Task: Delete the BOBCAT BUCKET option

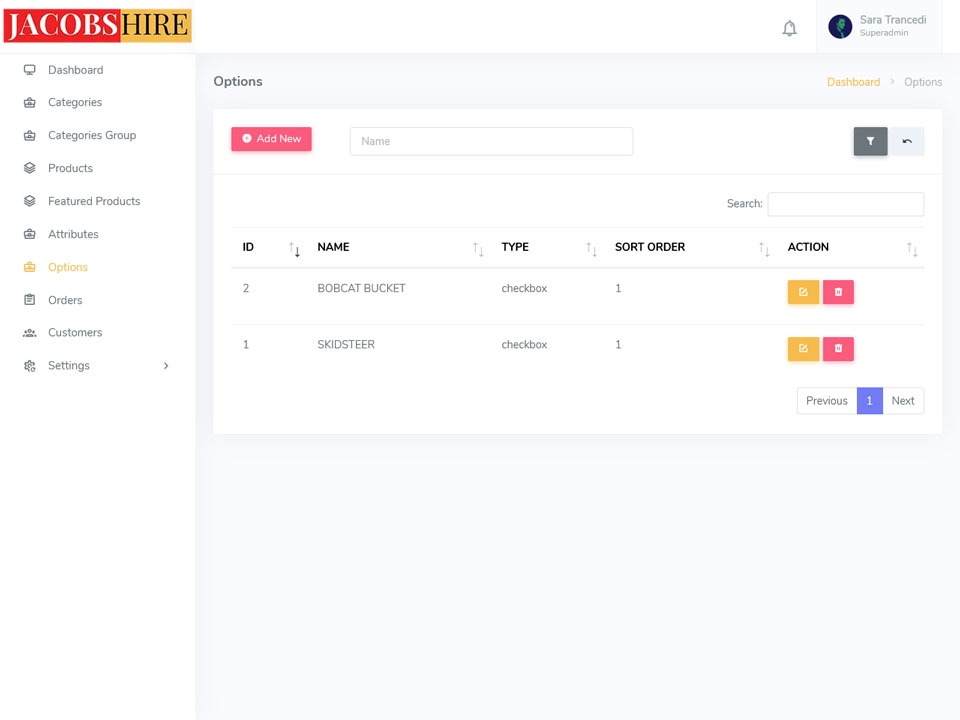Action: pyautogui.click(x=838, y=292)
